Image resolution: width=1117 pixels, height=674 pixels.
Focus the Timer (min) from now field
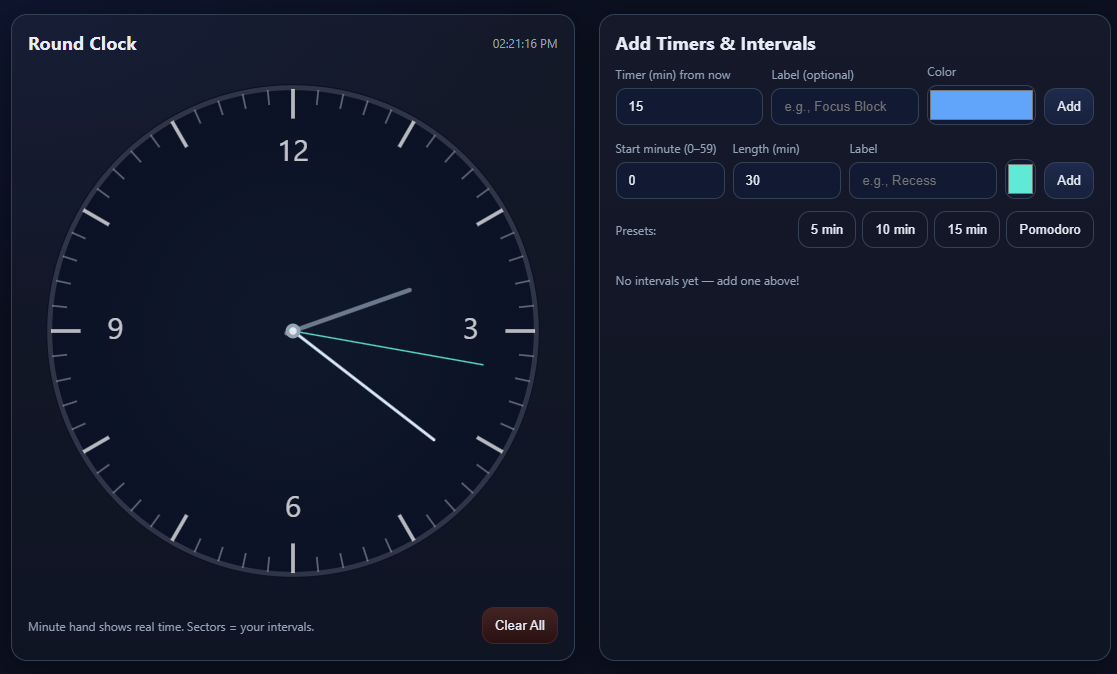(x=689, y=106)
